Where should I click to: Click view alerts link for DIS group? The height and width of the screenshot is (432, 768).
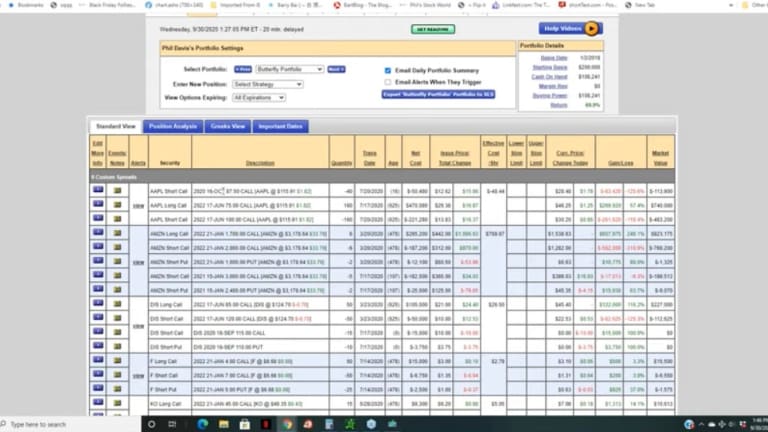tap(139, 326)
